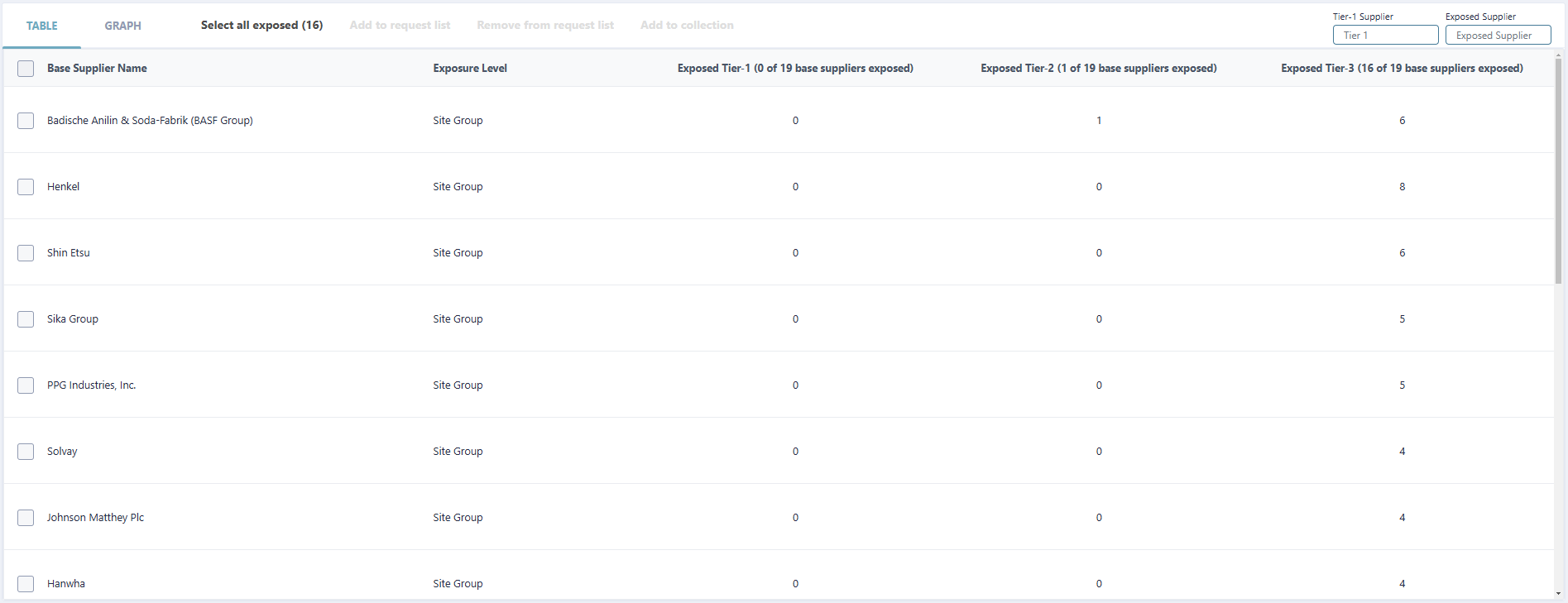Viewport: 1568px width, 603px height.
Task: Click Add to request list
Action: click(x=400, y=25)
